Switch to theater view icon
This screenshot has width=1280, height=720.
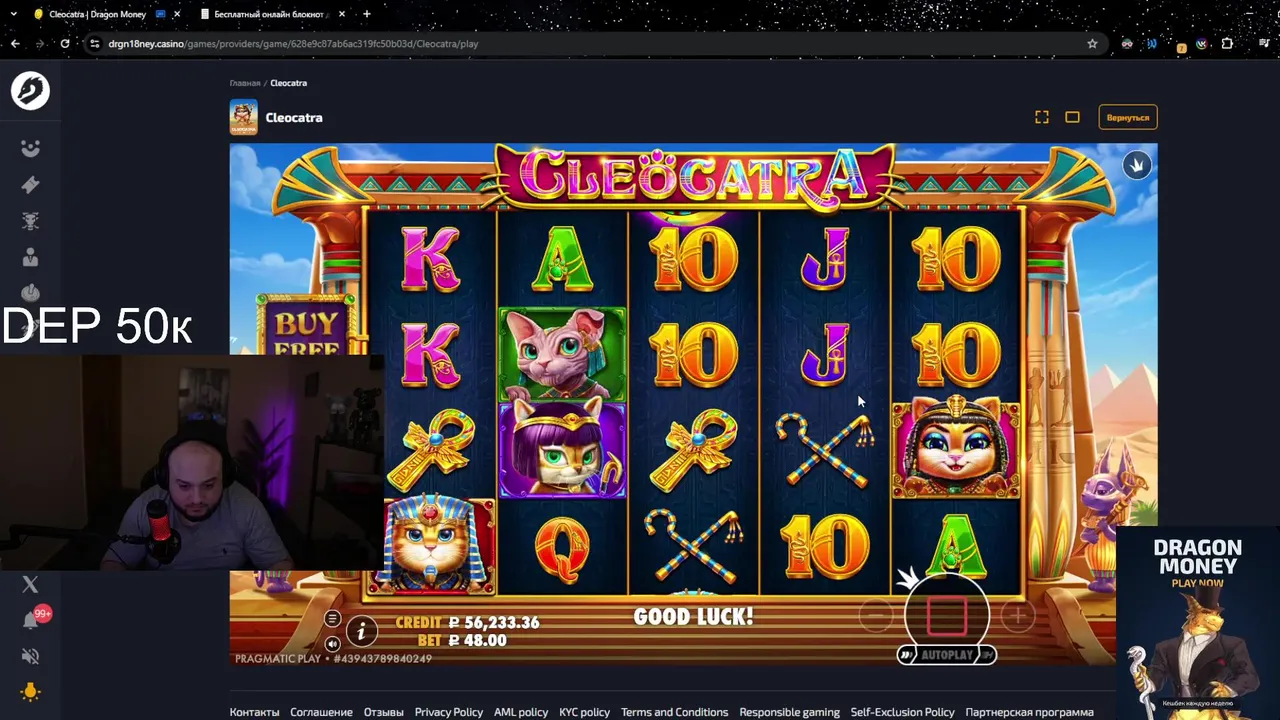point(1072,117)
